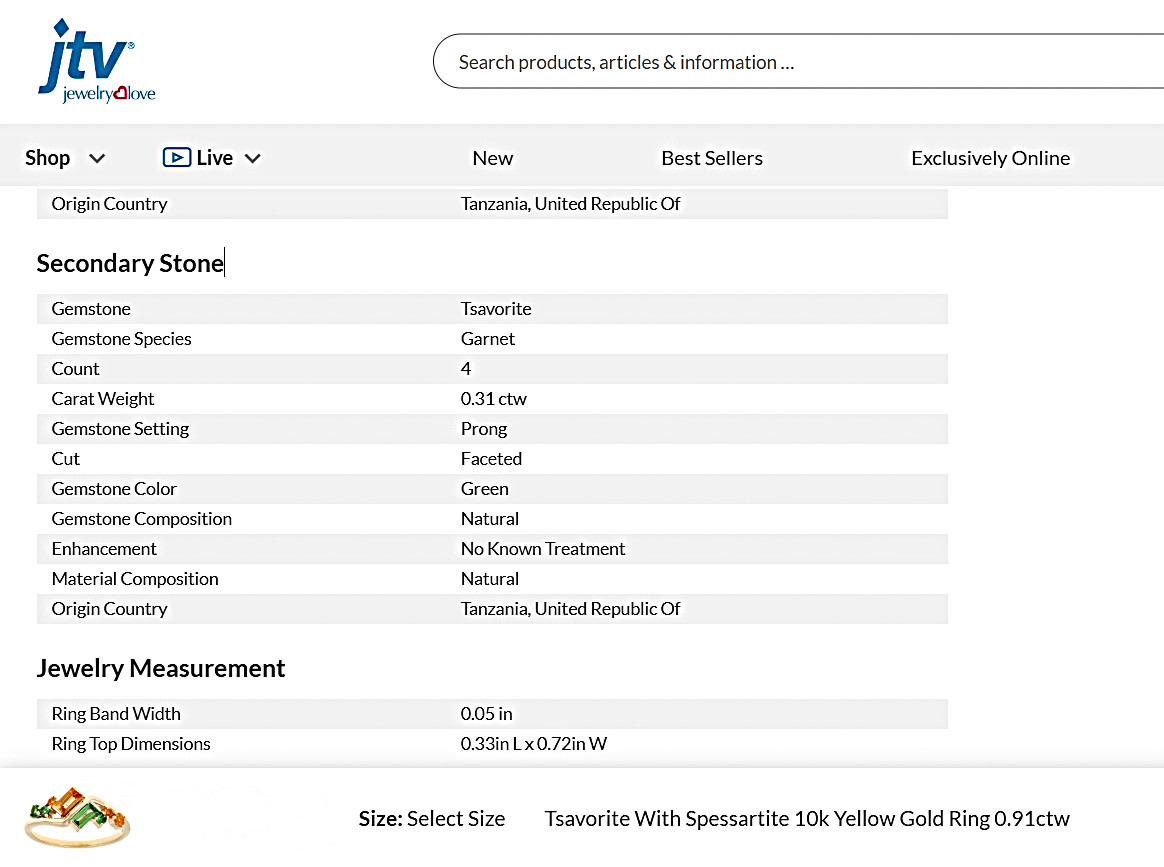1164x867 pixels.
Task: Expand the Shop dropdown chevron
Action: tap(97, 158)
